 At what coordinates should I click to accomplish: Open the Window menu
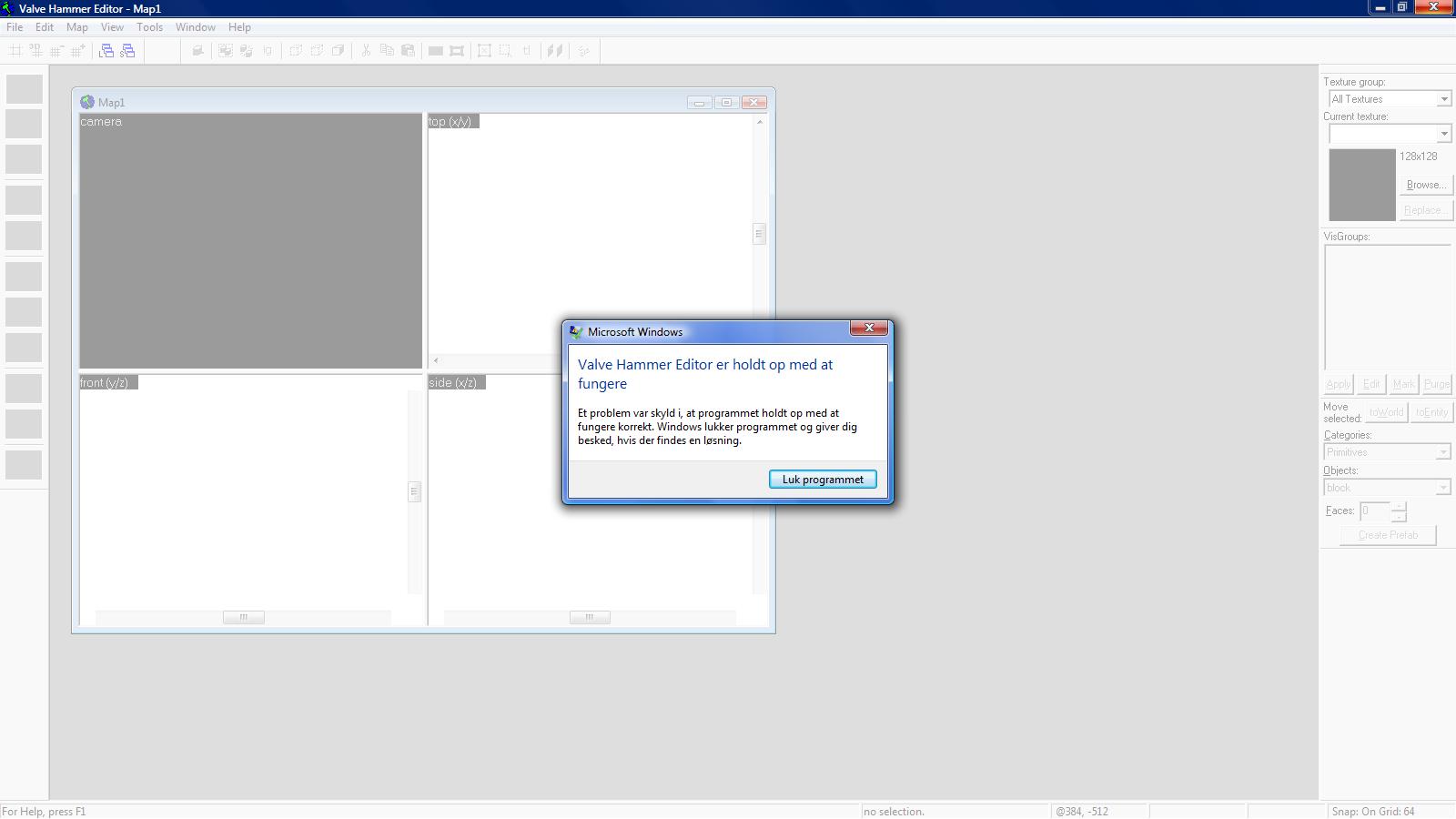196,27
